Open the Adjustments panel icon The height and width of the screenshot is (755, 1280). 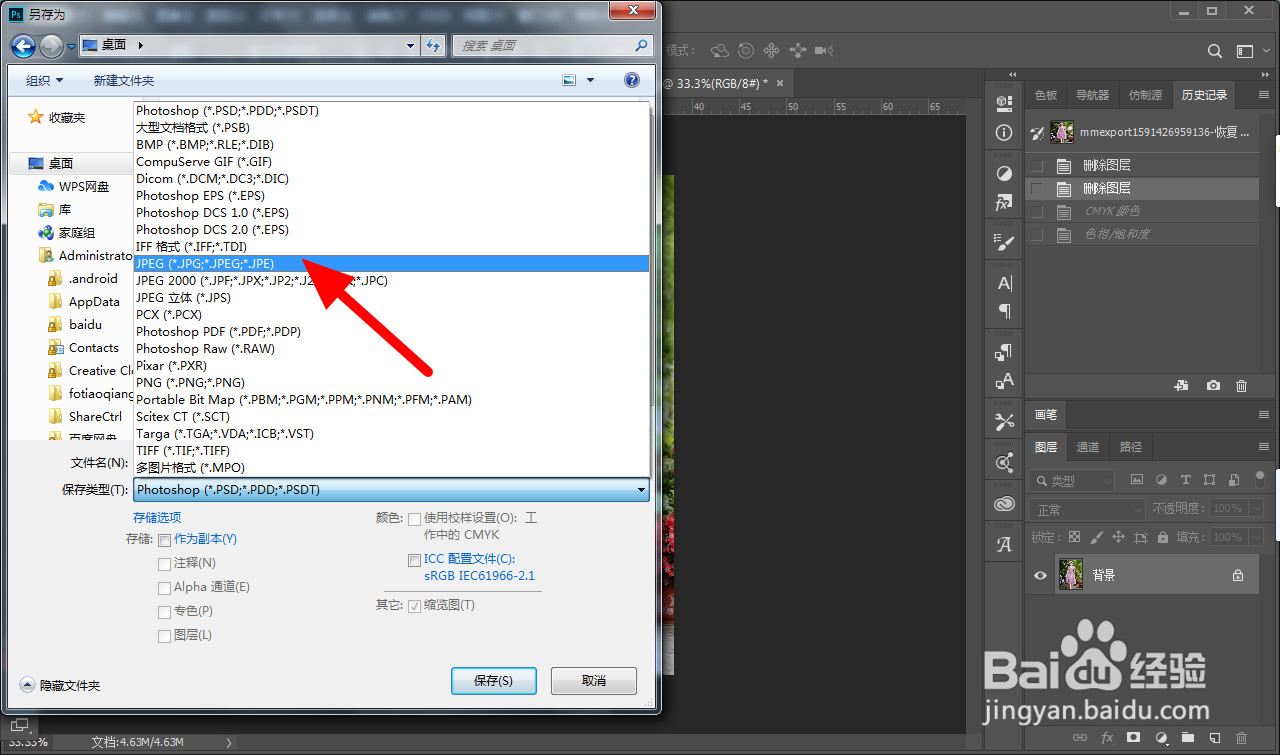click(1005, 173)
